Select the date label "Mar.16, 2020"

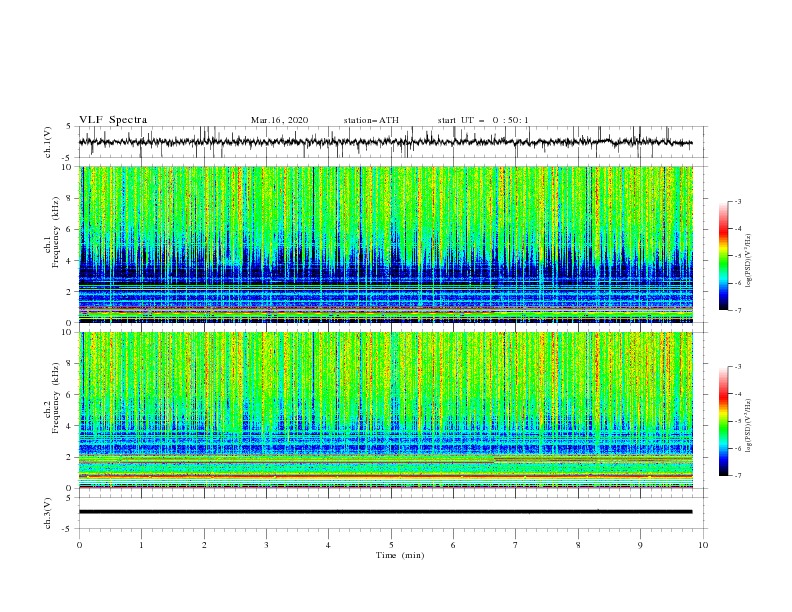click(279, 120)
